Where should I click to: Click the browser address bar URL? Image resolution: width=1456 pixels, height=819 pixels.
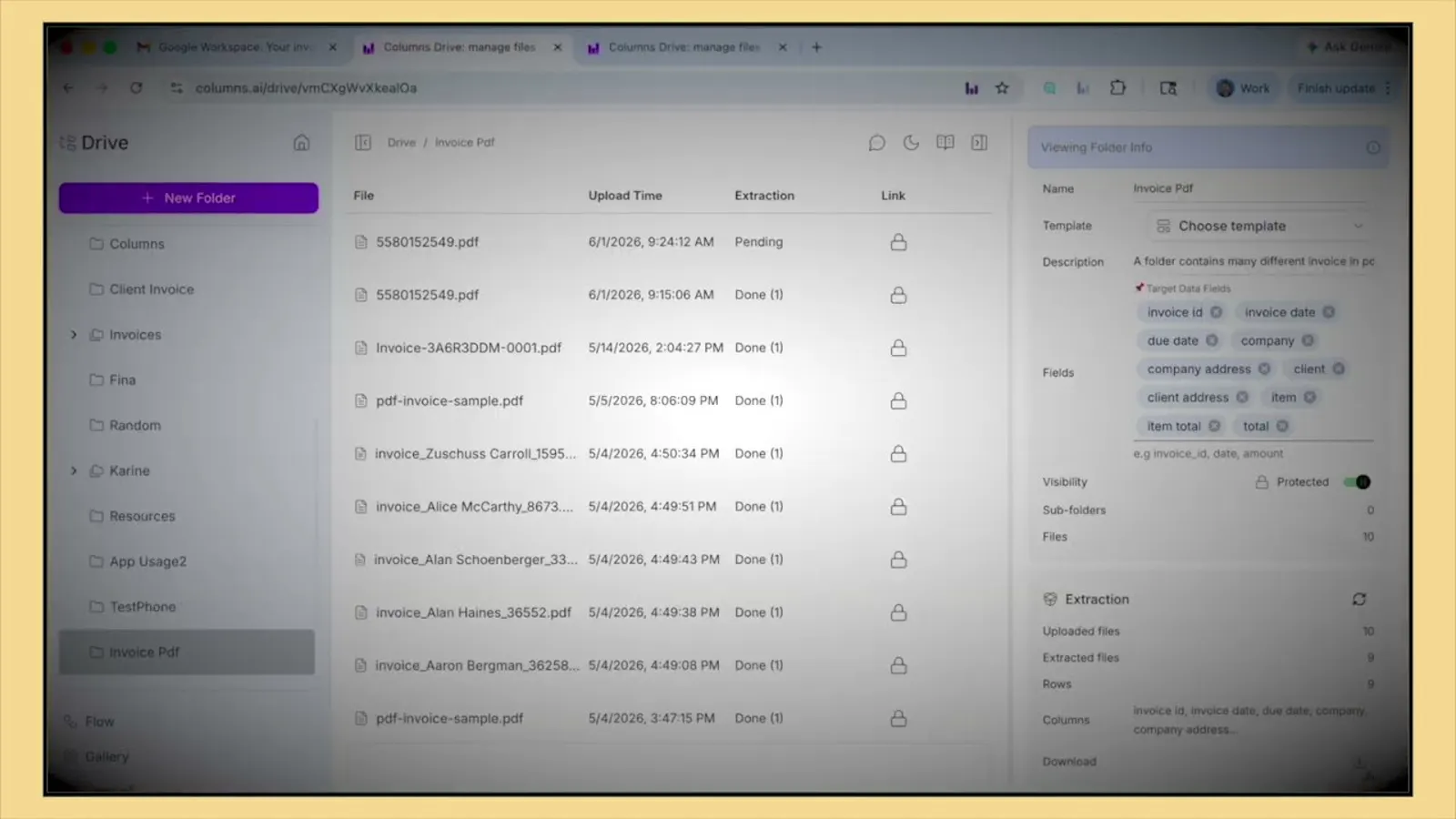pos(306,88)
